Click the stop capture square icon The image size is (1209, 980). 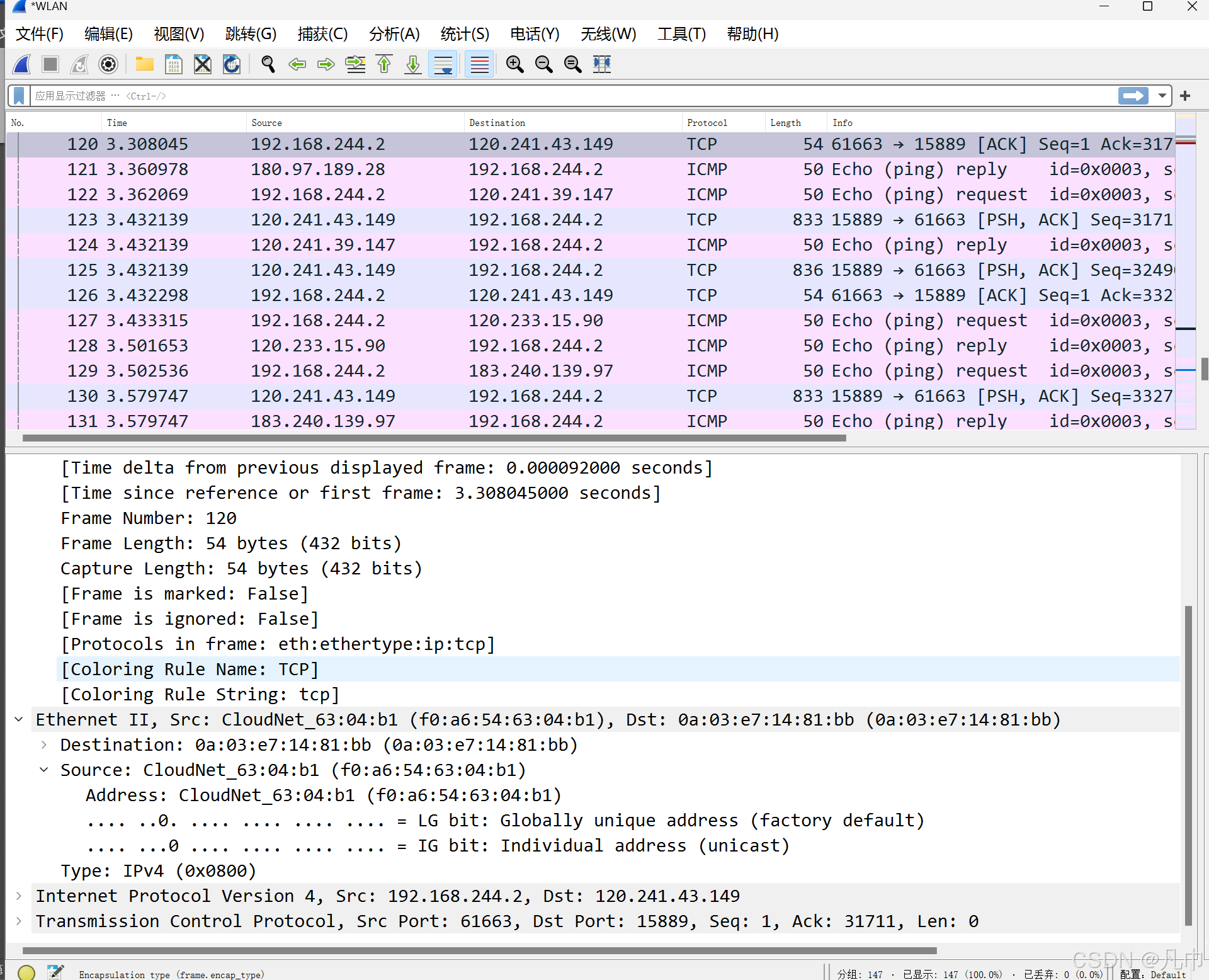coord(50,64)
